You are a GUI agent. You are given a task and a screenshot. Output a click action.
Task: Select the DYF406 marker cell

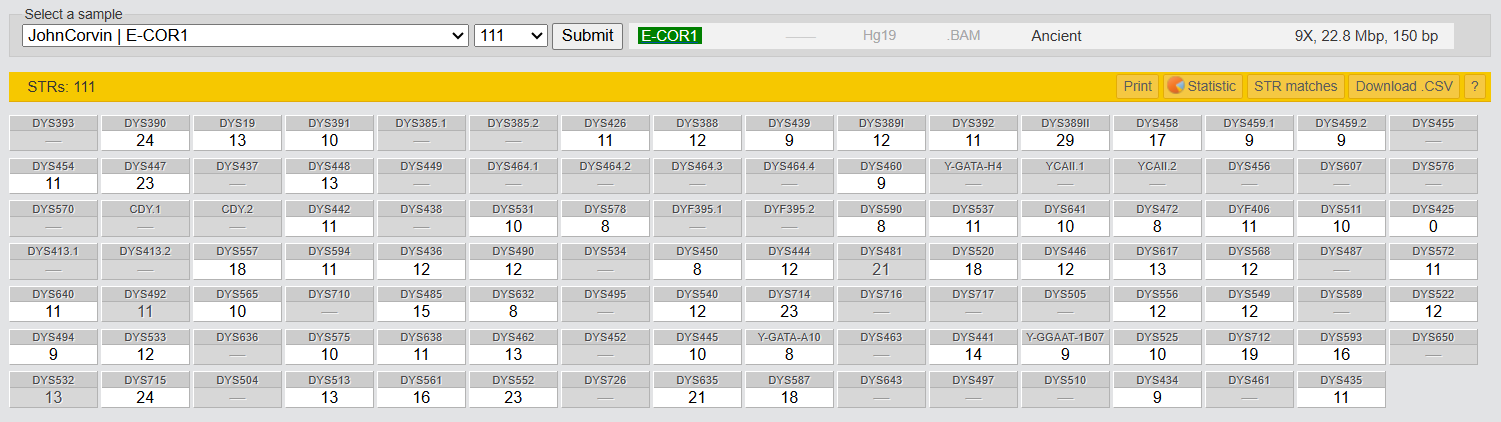(x=1249, y=219)
